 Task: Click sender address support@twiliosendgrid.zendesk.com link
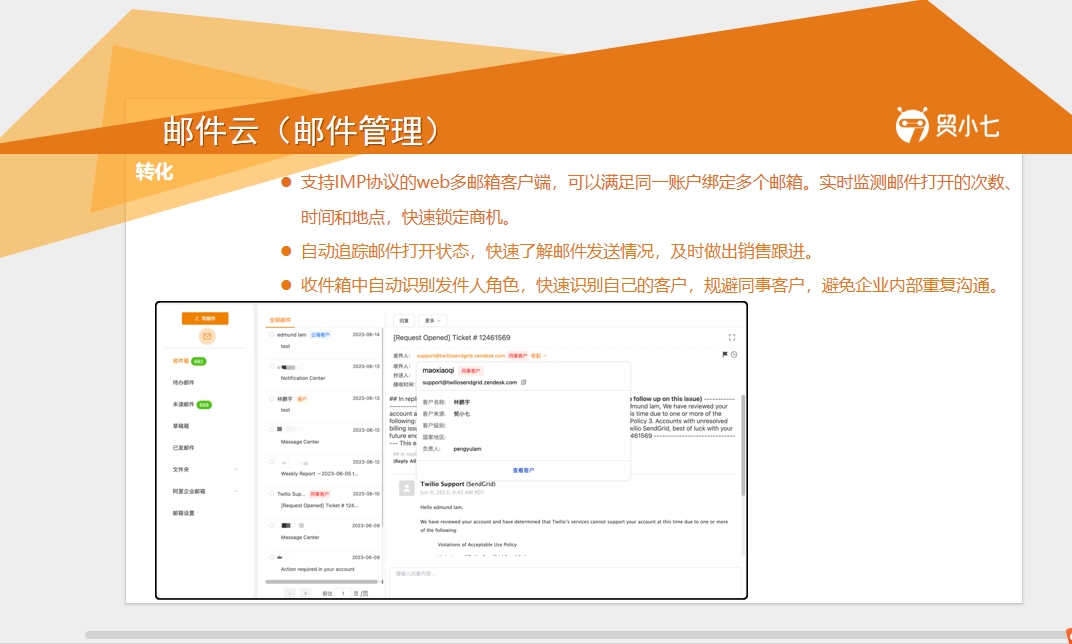pos(461,356)
